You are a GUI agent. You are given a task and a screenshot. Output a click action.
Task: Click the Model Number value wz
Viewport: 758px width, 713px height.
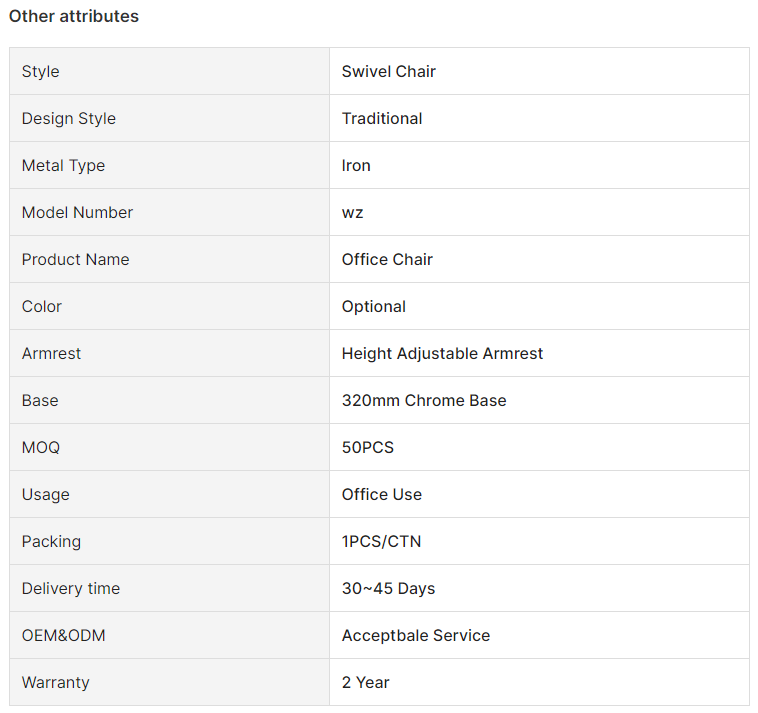[x=352, y=212]
